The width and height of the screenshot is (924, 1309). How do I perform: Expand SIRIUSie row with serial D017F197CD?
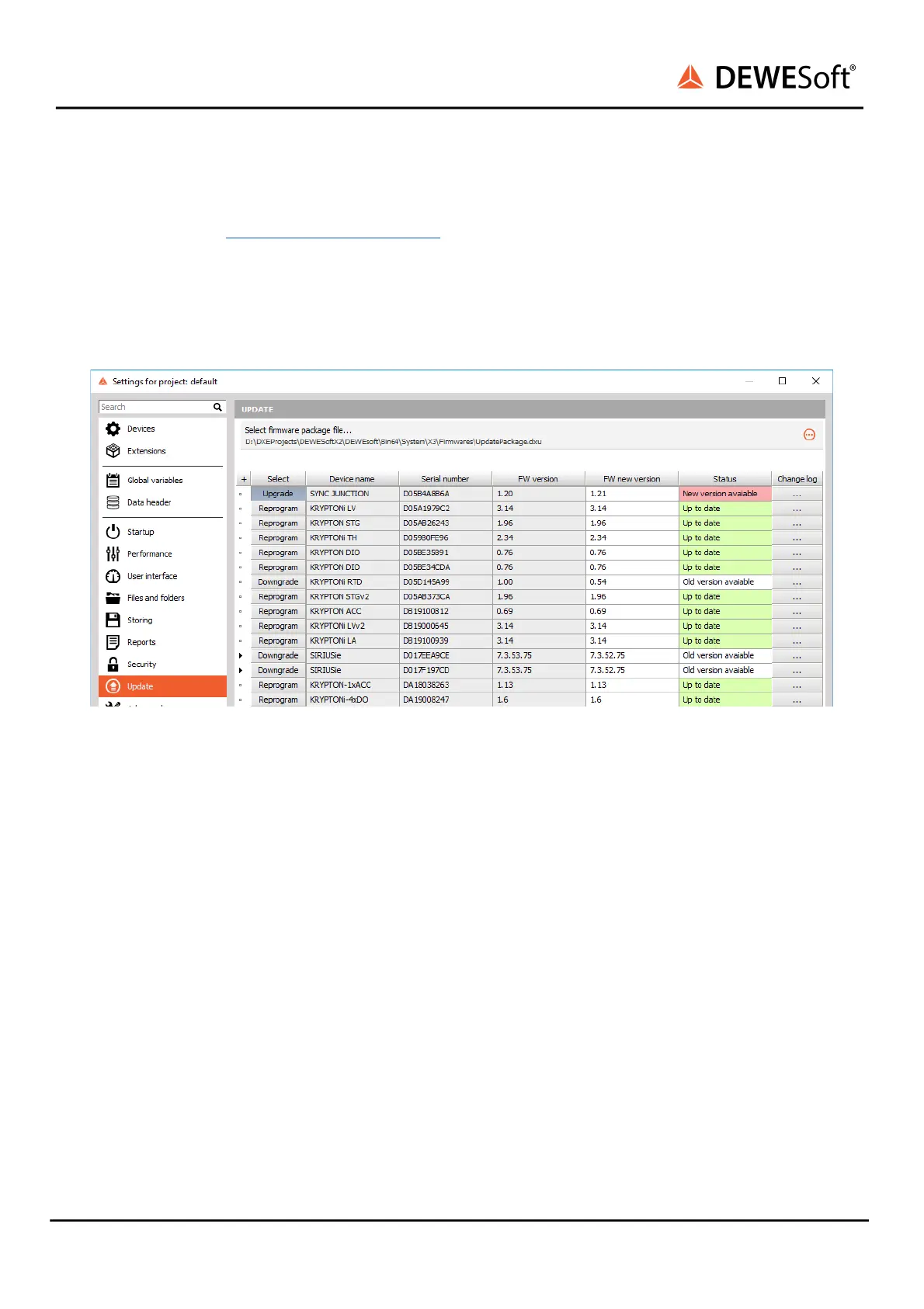[241, 671]
